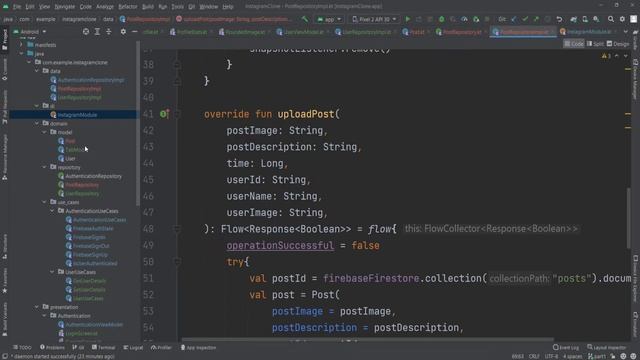Click the editor horizontal scrollbar
Image resolution: width=640 pixels, height=360 pixels.
(367, 339)
